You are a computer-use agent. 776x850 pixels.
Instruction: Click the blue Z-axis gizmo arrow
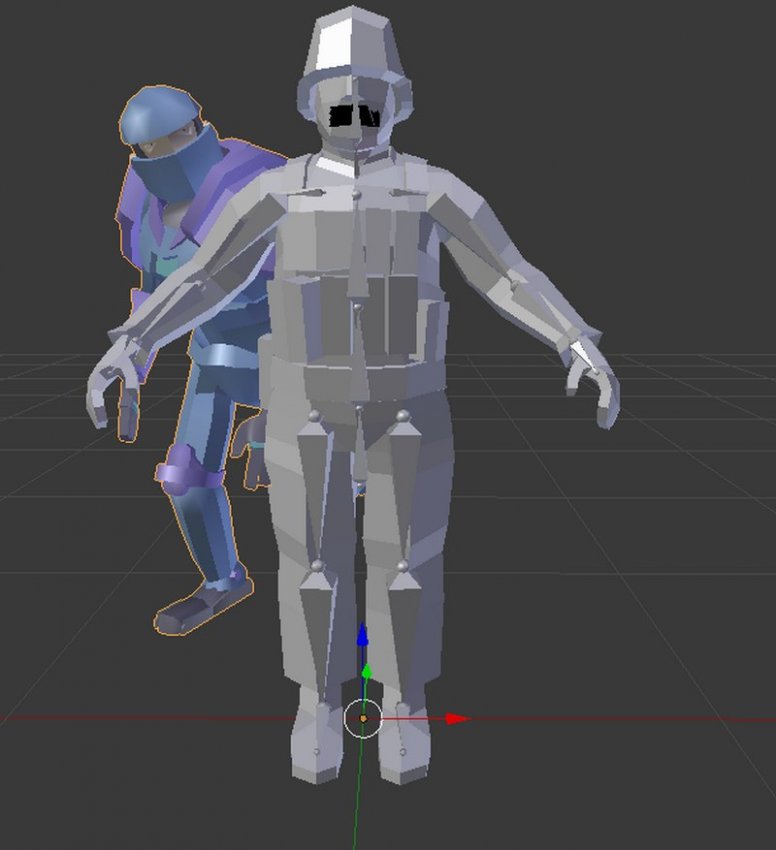coord(362,636)
